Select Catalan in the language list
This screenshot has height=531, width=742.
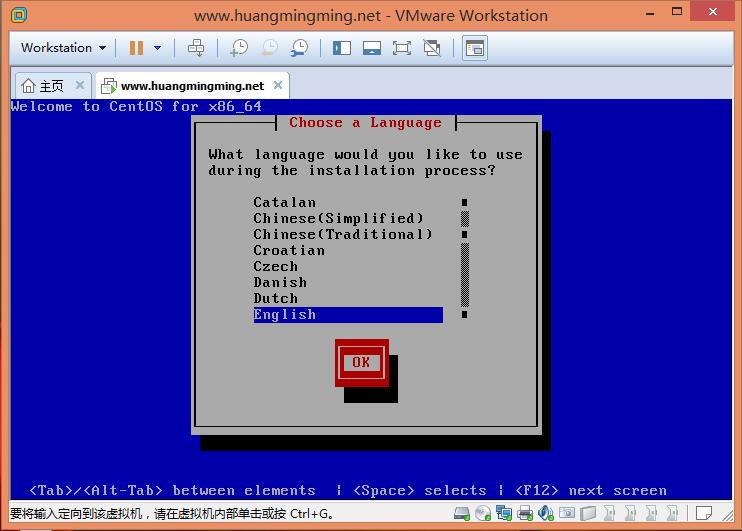pos(348,203)
